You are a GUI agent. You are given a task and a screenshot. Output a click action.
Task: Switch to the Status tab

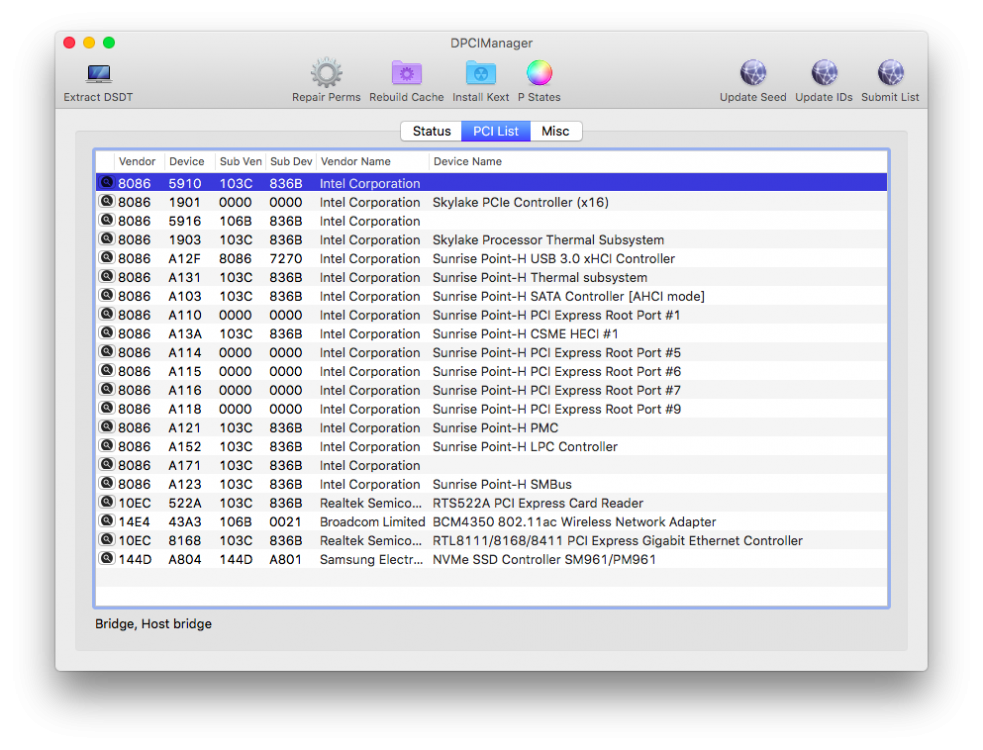coord(431,131)
